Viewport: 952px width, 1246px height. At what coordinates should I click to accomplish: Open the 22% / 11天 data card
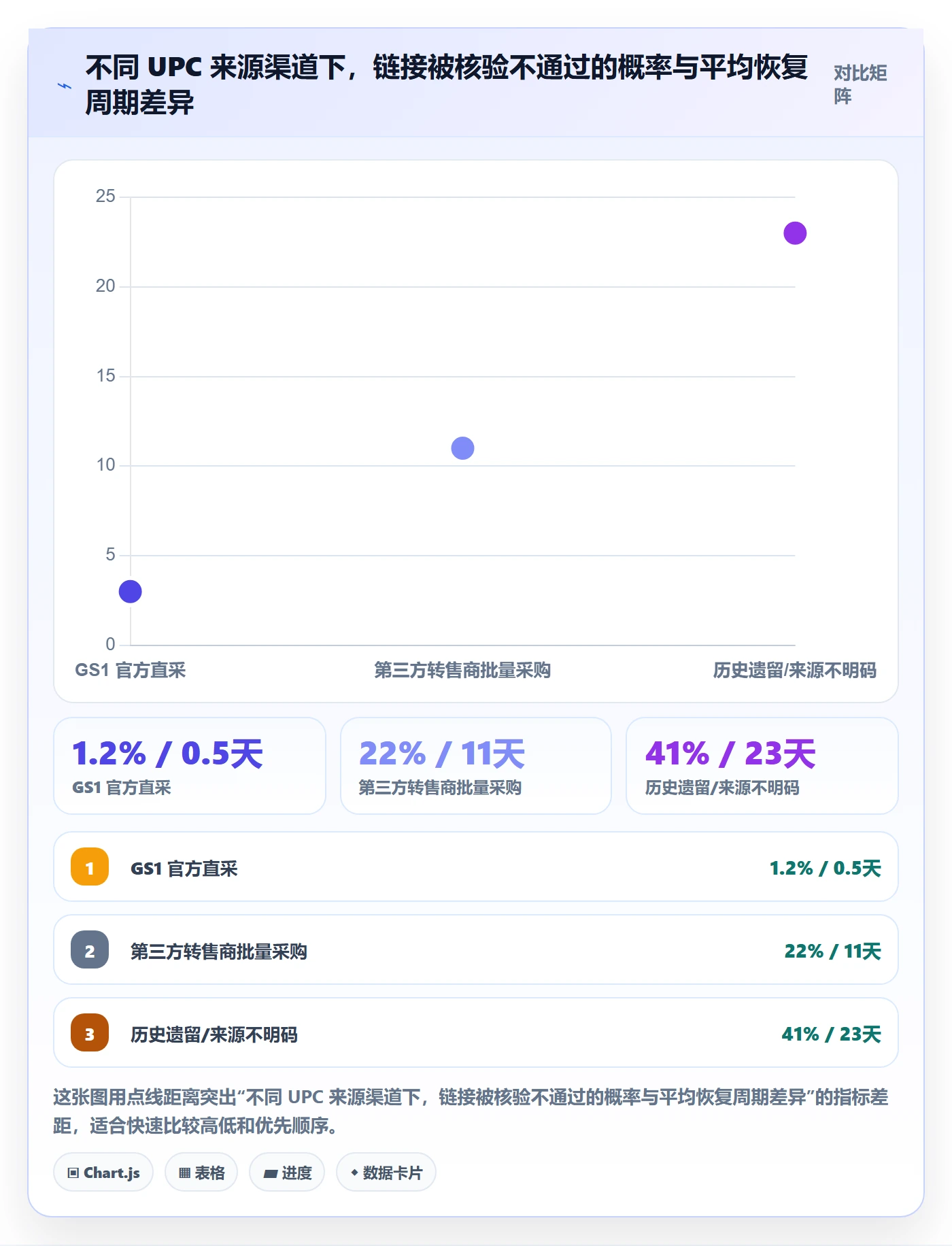(476, 766)
